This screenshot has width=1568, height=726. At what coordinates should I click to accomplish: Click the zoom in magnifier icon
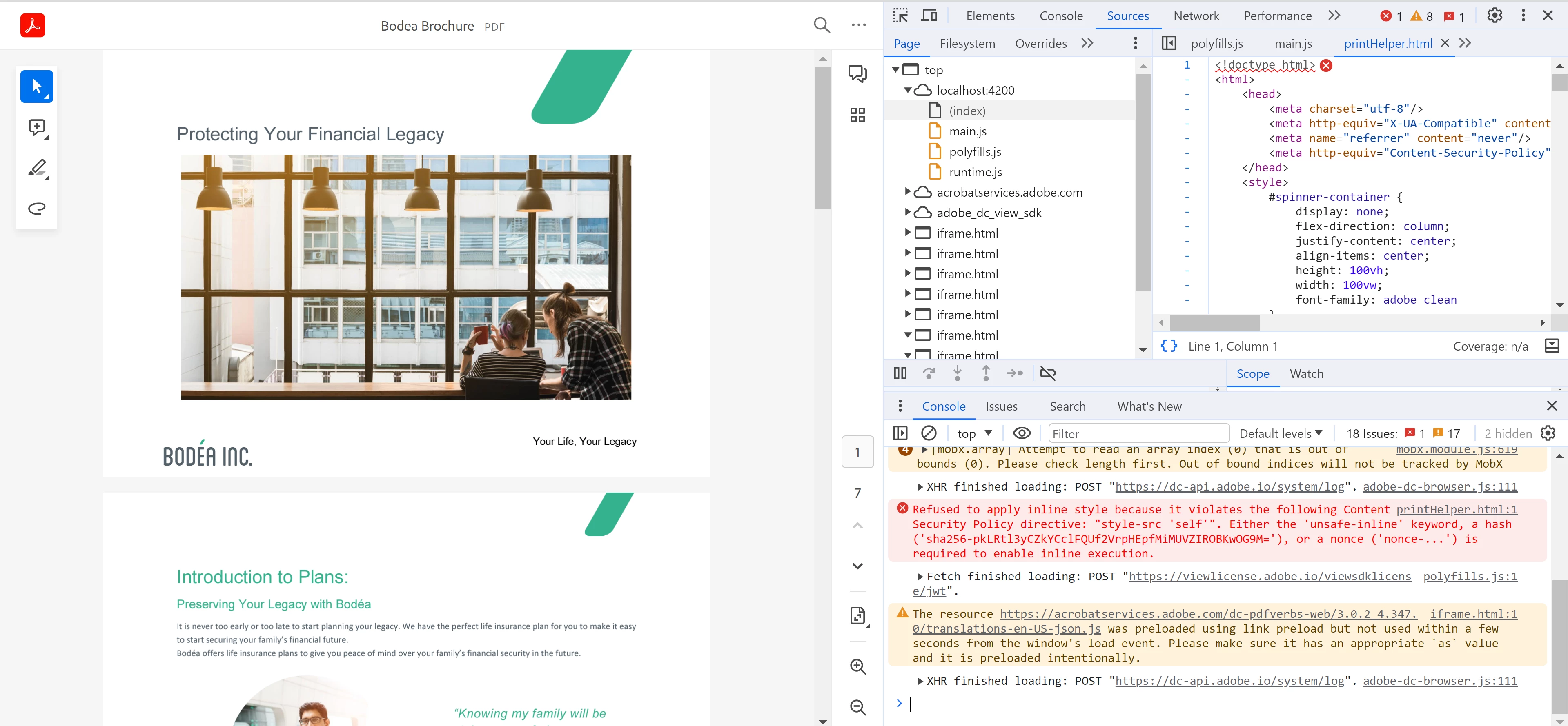point(857,666)
